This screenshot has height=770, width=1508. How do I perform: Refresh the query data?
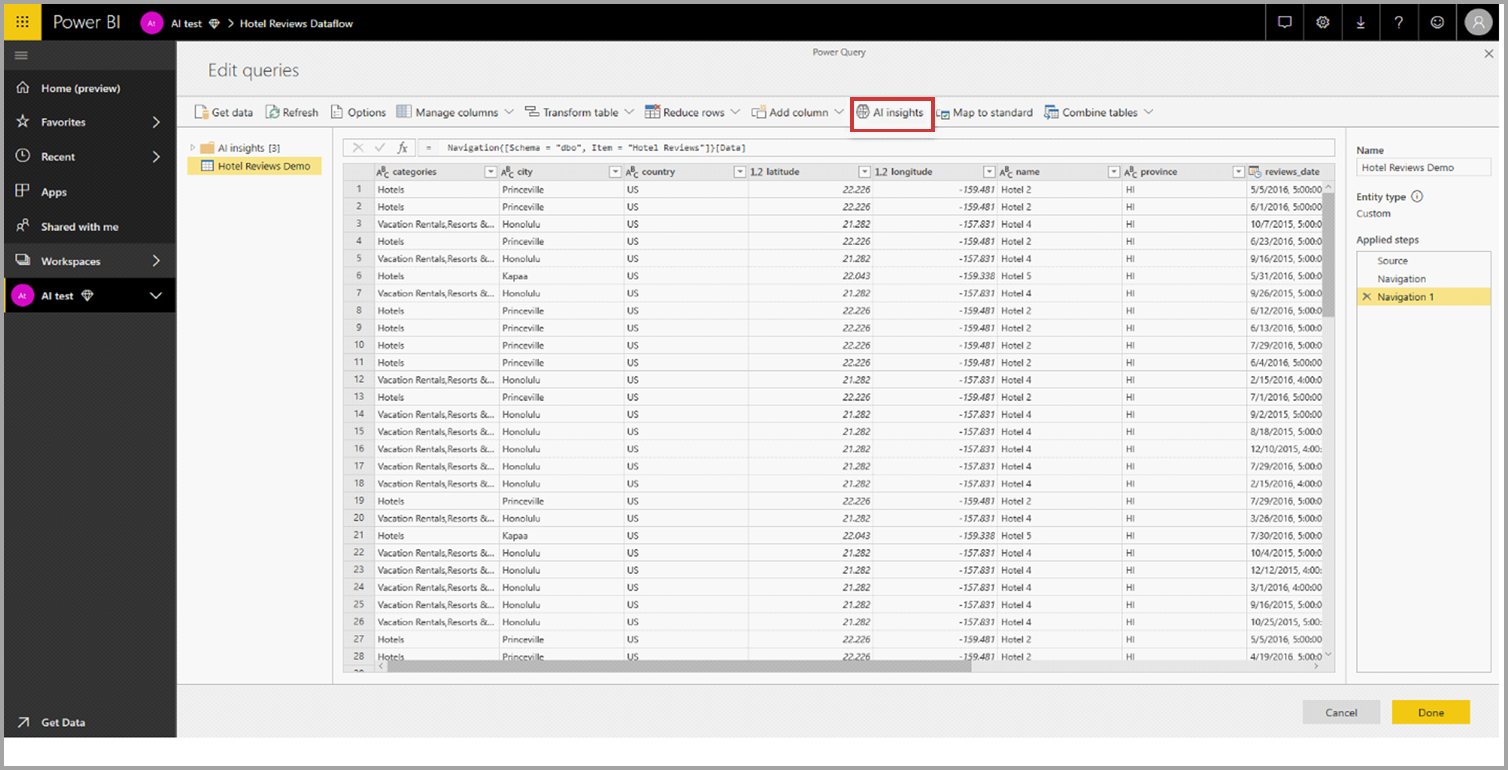tap(291, 112)
